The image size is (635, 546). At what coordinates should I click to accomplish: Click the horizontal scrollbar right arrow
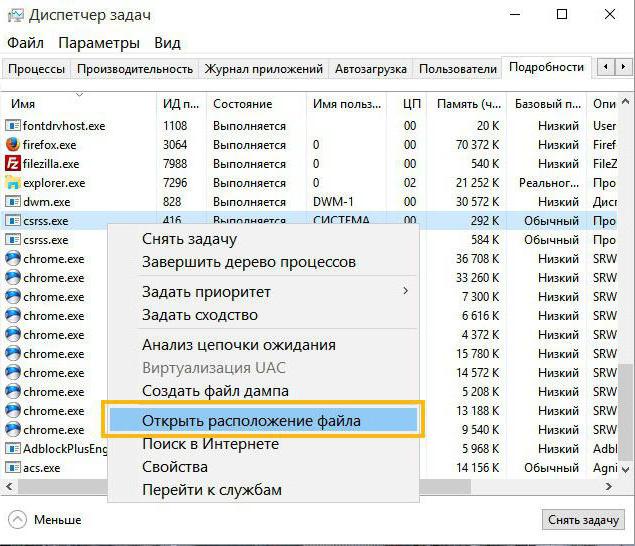(x=609, y=486)
